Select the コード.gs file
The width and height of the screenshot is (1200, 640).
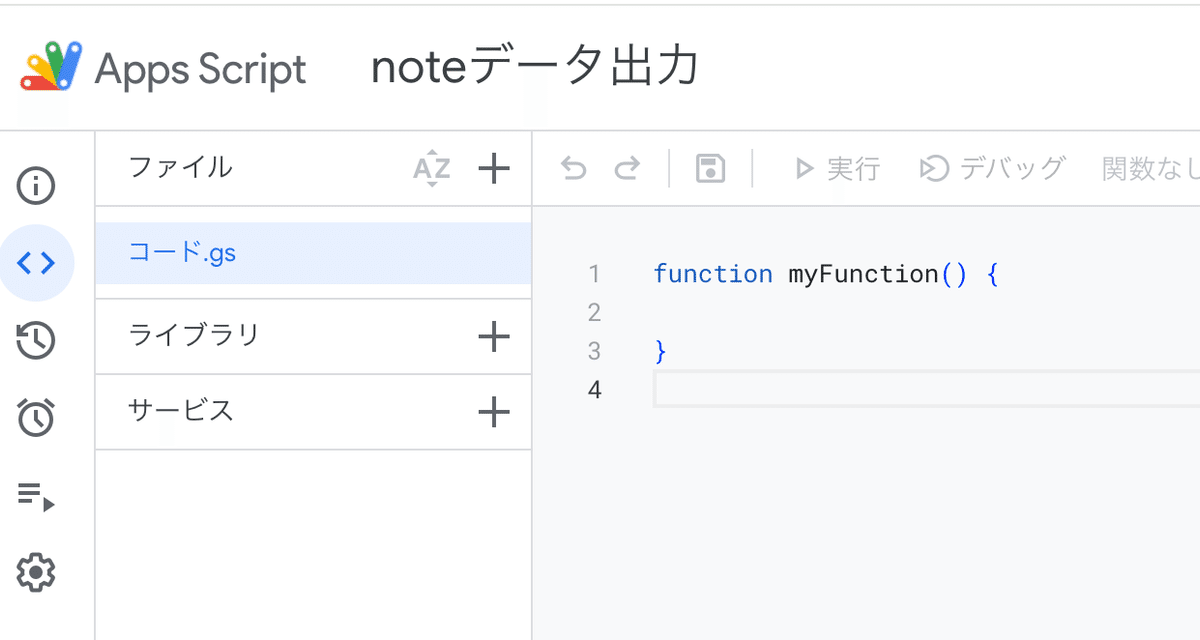(313, 253)
